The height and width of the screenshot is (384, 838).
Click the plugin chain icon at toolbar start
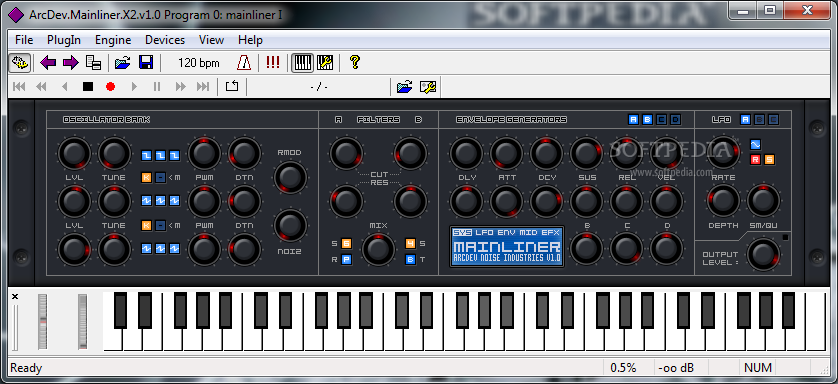coord(19,62)
